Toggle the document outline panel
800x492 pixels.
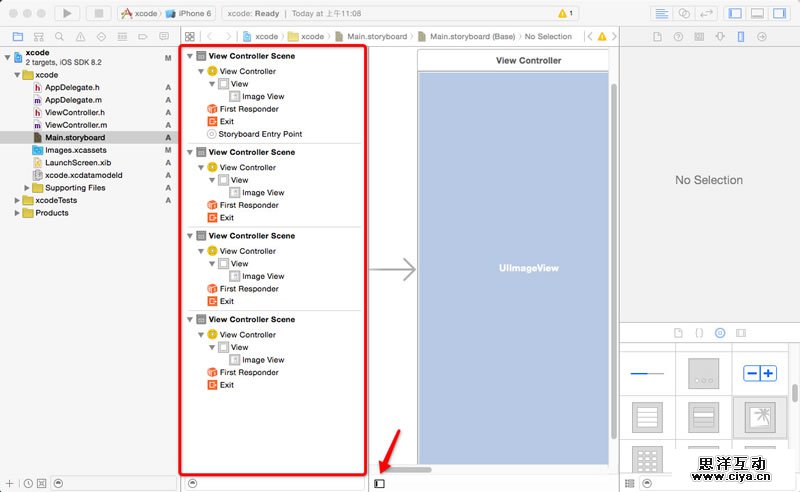(x=380, y=483)
